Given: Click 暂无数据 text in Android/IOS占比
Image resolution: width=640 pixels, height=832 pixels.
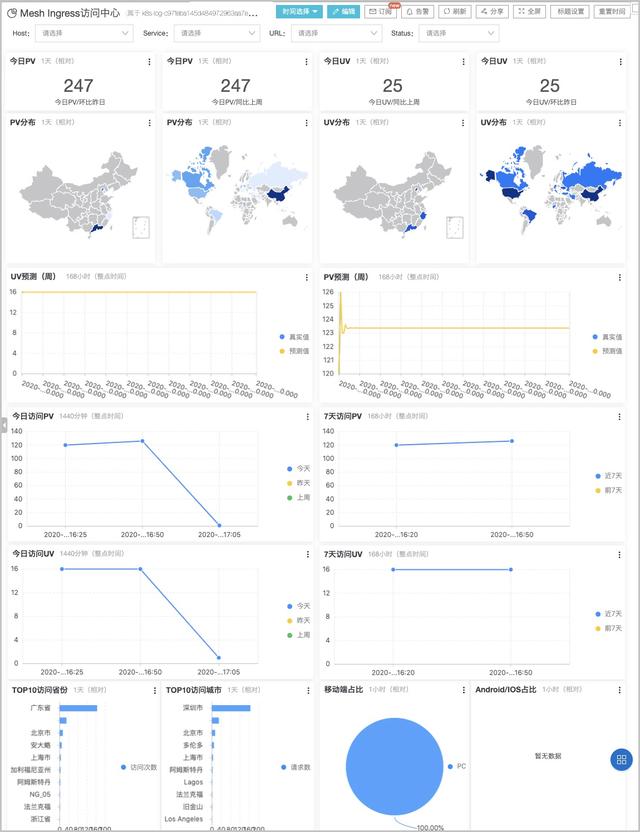Looking at the screenshot, I should coord(548,756).
